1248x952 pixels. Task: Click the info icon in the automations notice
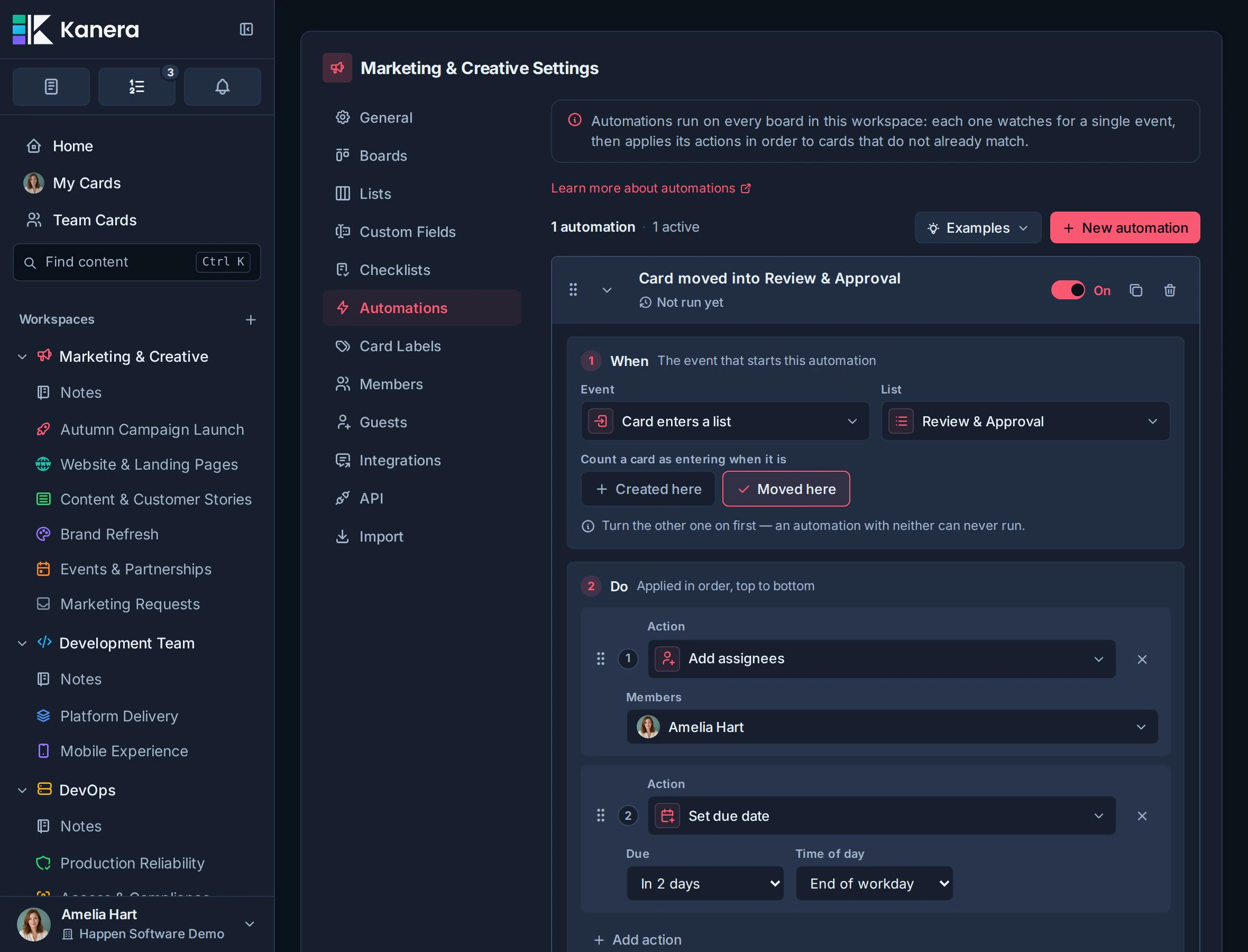click(x=574, y=120)
